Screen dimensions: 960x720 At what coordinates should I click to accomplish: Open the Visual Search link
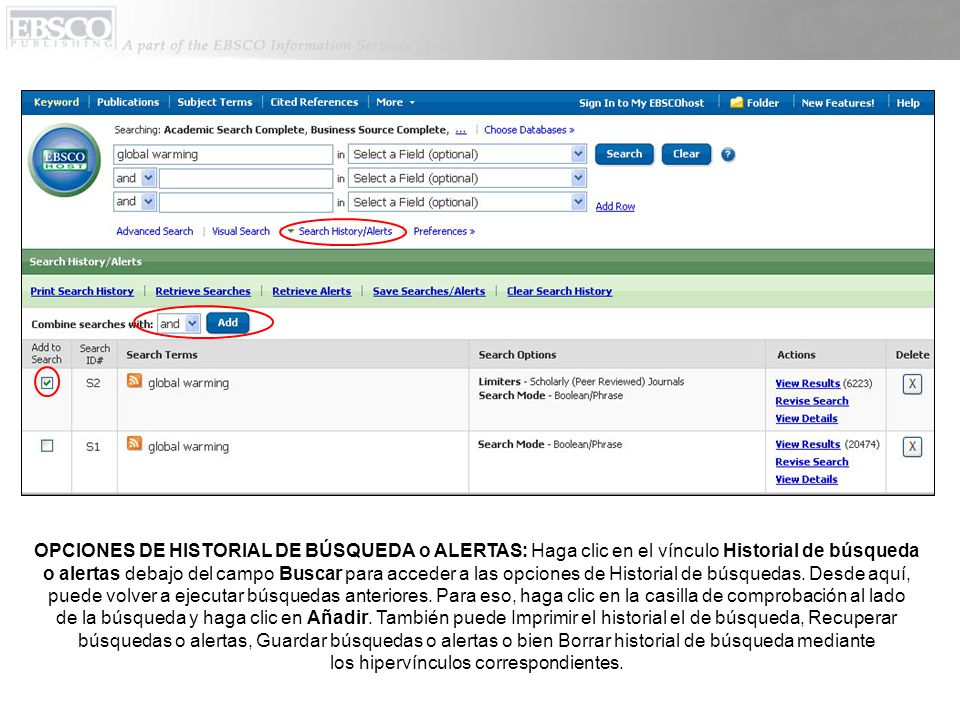coord(241,231)
